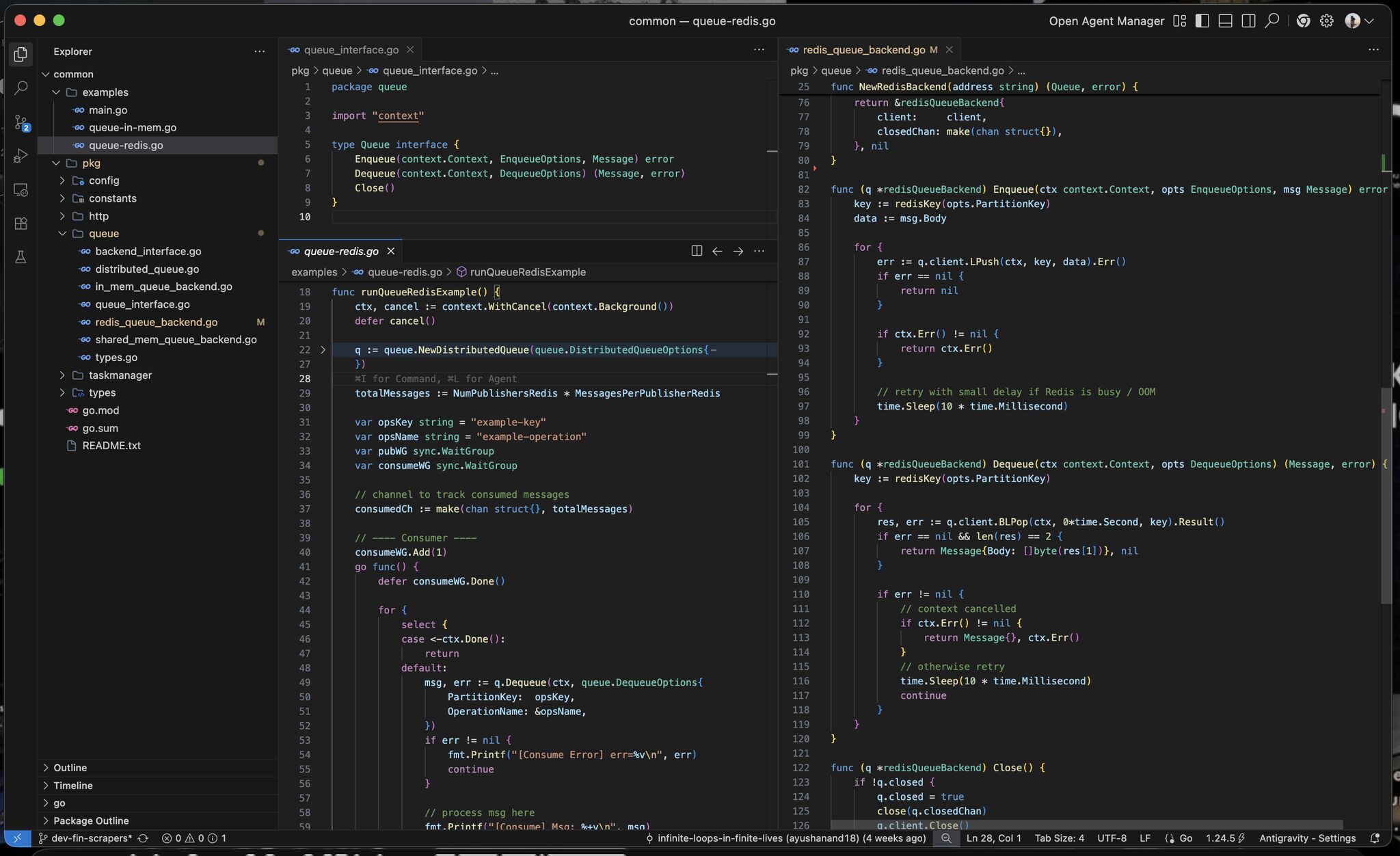Click the right editor vertical scrollbar

pos(1386,496)
